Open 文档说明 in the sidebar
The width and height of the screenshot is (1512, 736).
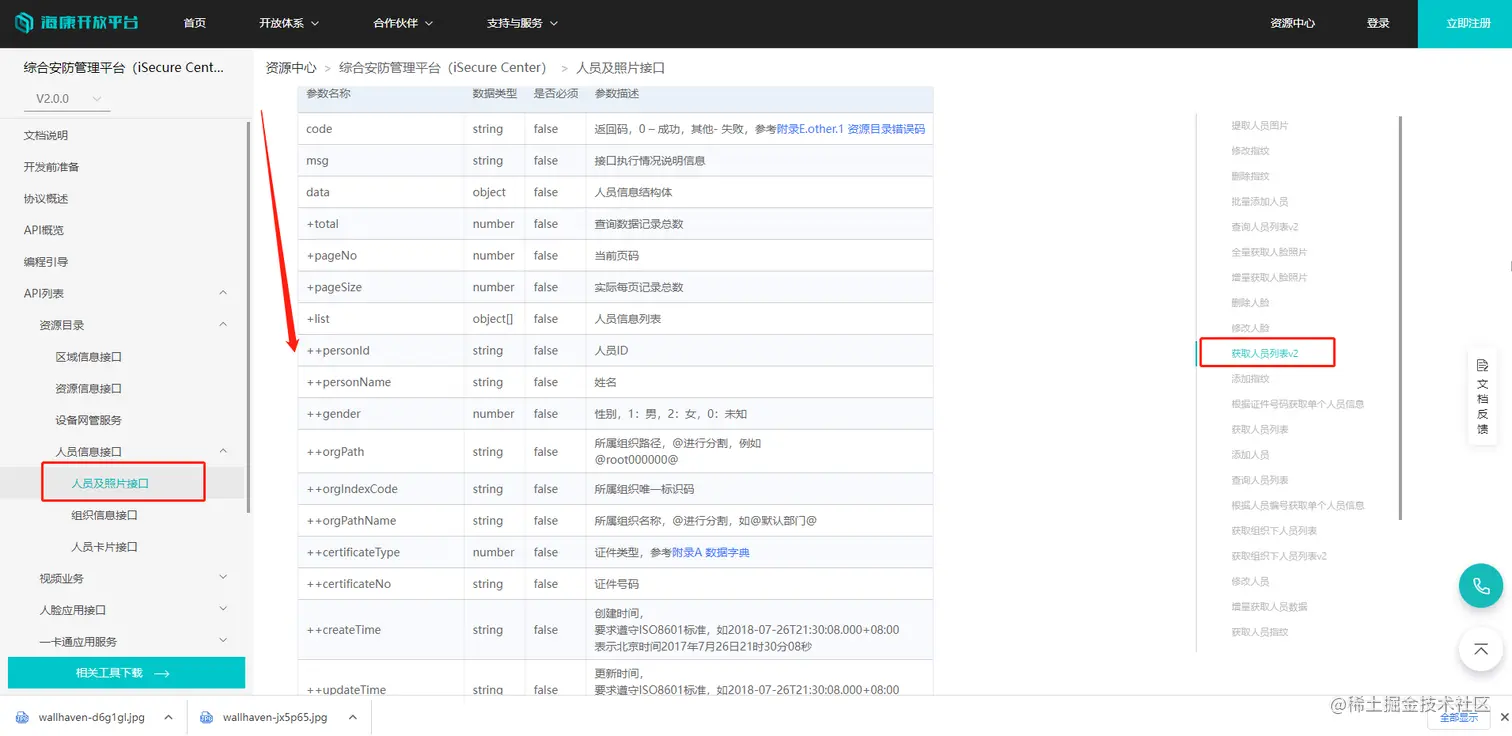[46, 135]
